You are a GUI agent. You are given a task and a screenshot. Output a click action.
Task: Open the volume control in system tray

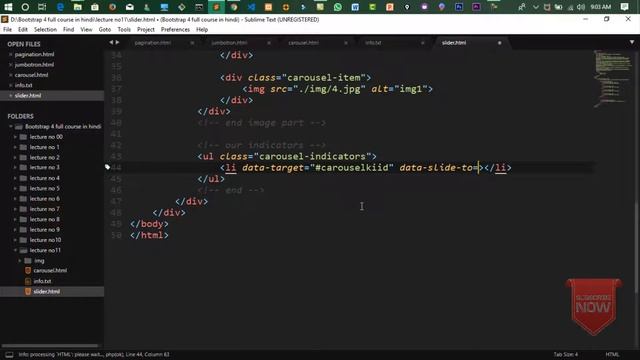pyautogui.click(x=581, y=7)
